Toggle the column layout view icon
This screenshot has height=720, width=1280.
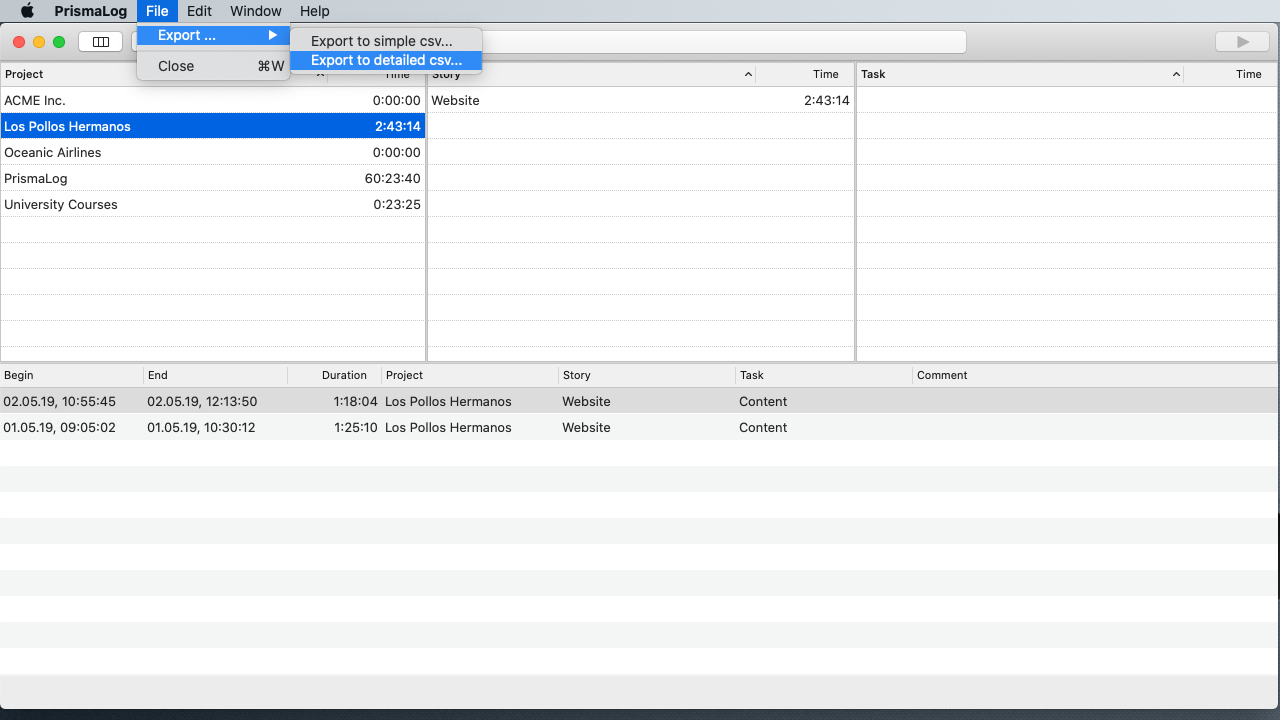[101, 42]
